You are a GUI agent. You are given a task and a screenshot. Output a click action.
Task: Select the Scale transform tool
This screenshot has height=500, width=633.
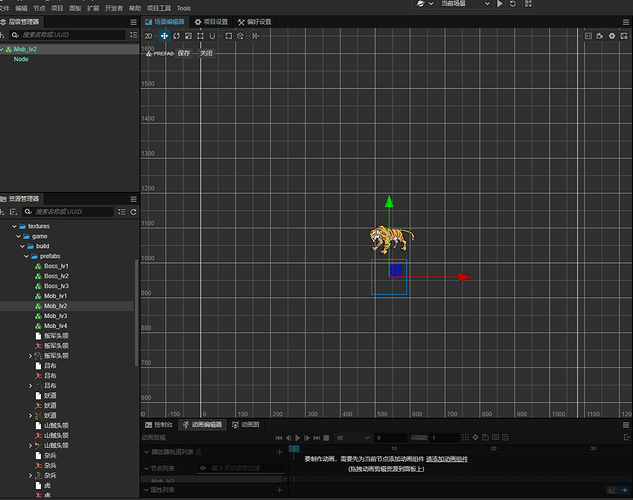[x=188, y=36]
